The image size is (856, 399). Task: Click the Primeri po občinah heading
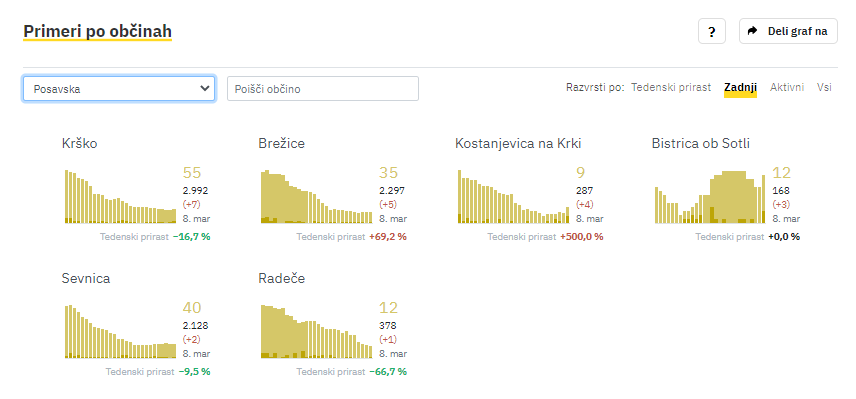click(97, 32)
